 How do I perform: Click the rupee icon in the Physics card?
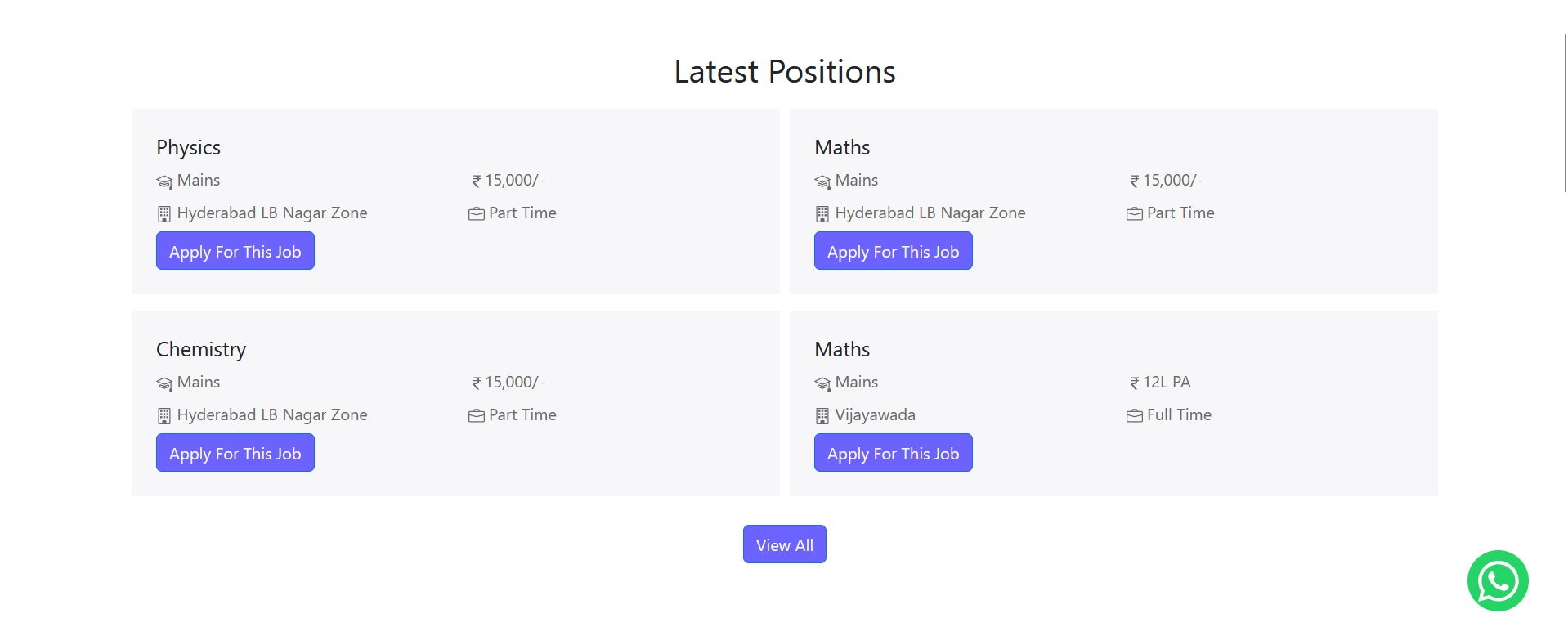click(x=476, y=181)
